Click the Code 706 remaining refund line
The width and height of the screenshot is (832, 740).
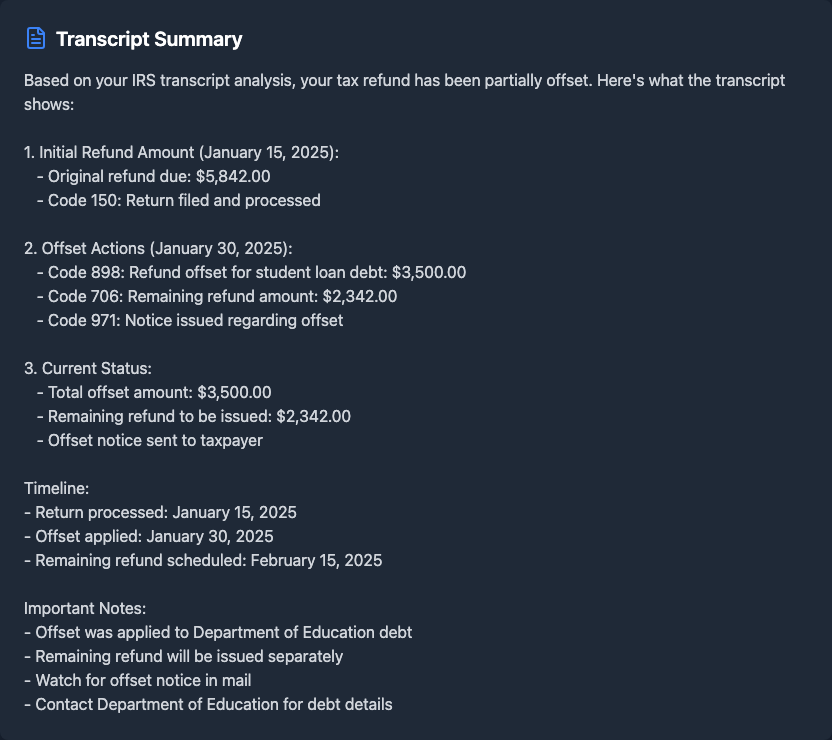tap(222, 296)
